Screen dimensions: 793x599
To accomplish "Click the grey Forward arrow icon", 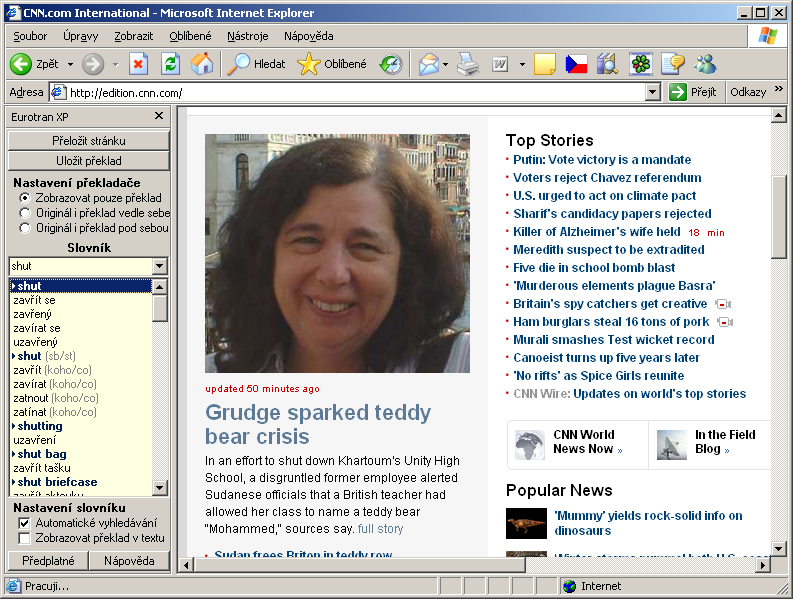I will tap(93, 64).
